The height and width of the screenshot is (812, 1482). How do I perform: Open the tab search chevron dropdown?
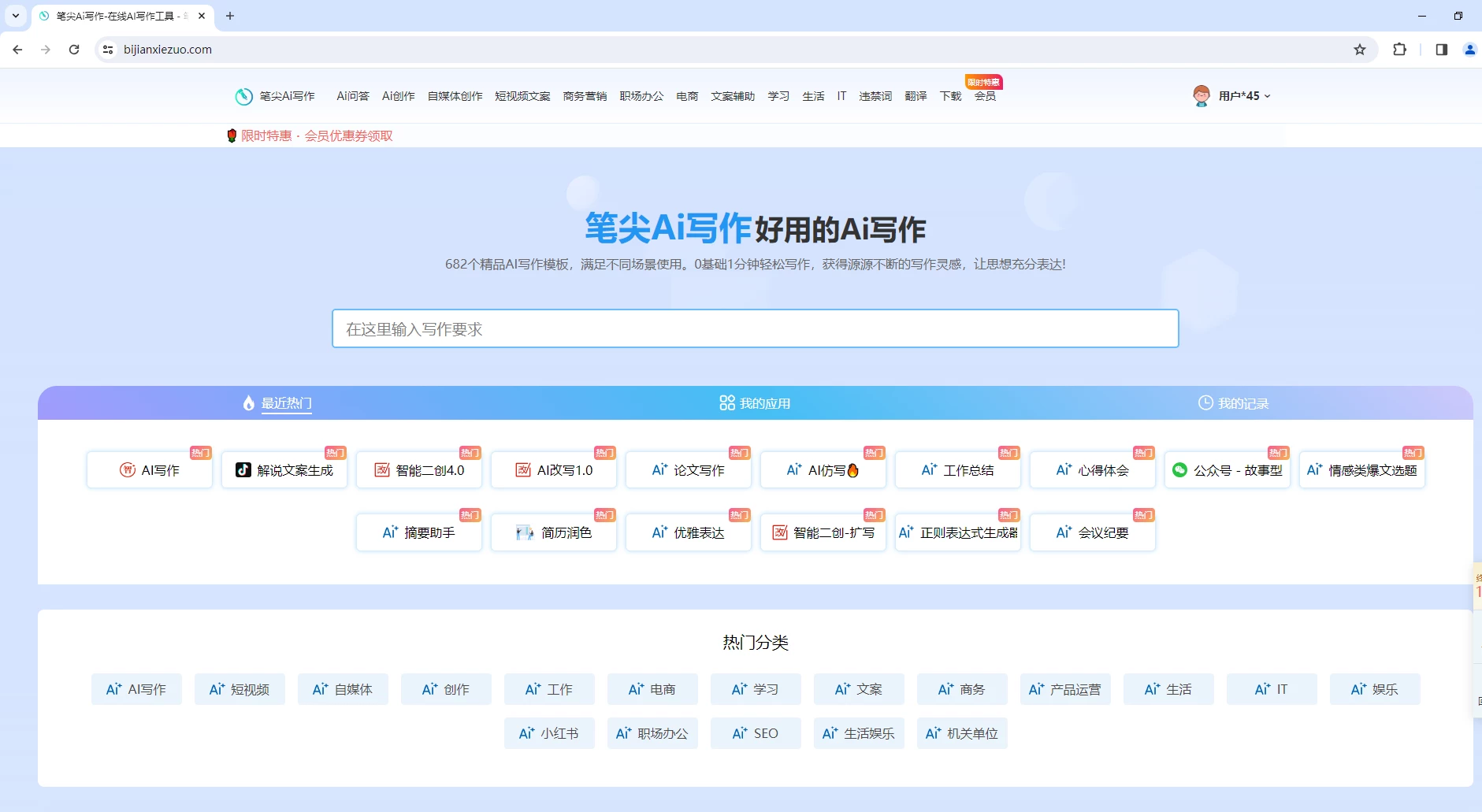16,16
